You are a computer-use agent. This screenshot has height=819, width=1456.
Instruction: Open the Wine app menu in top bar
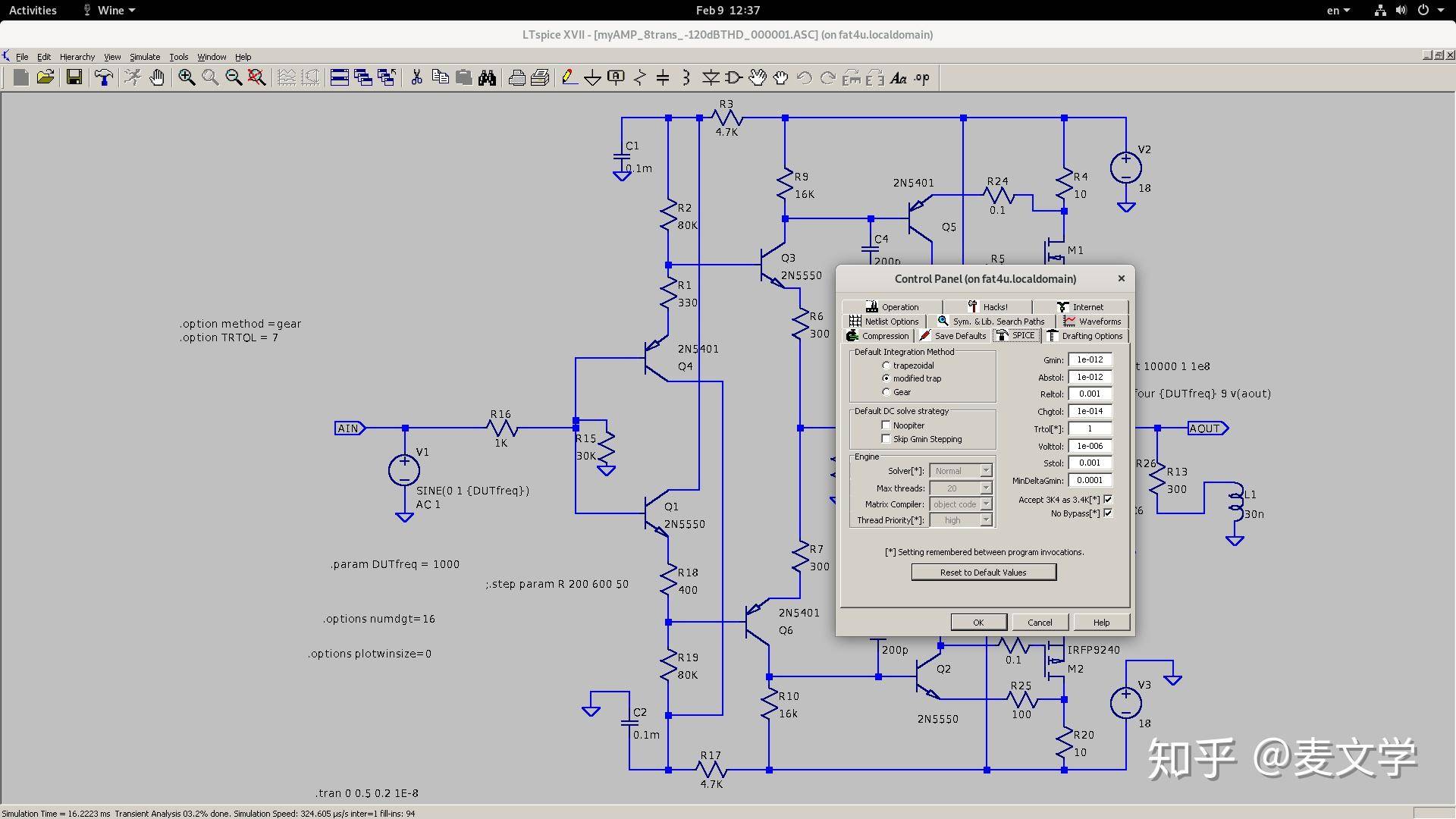click(109, 10)
